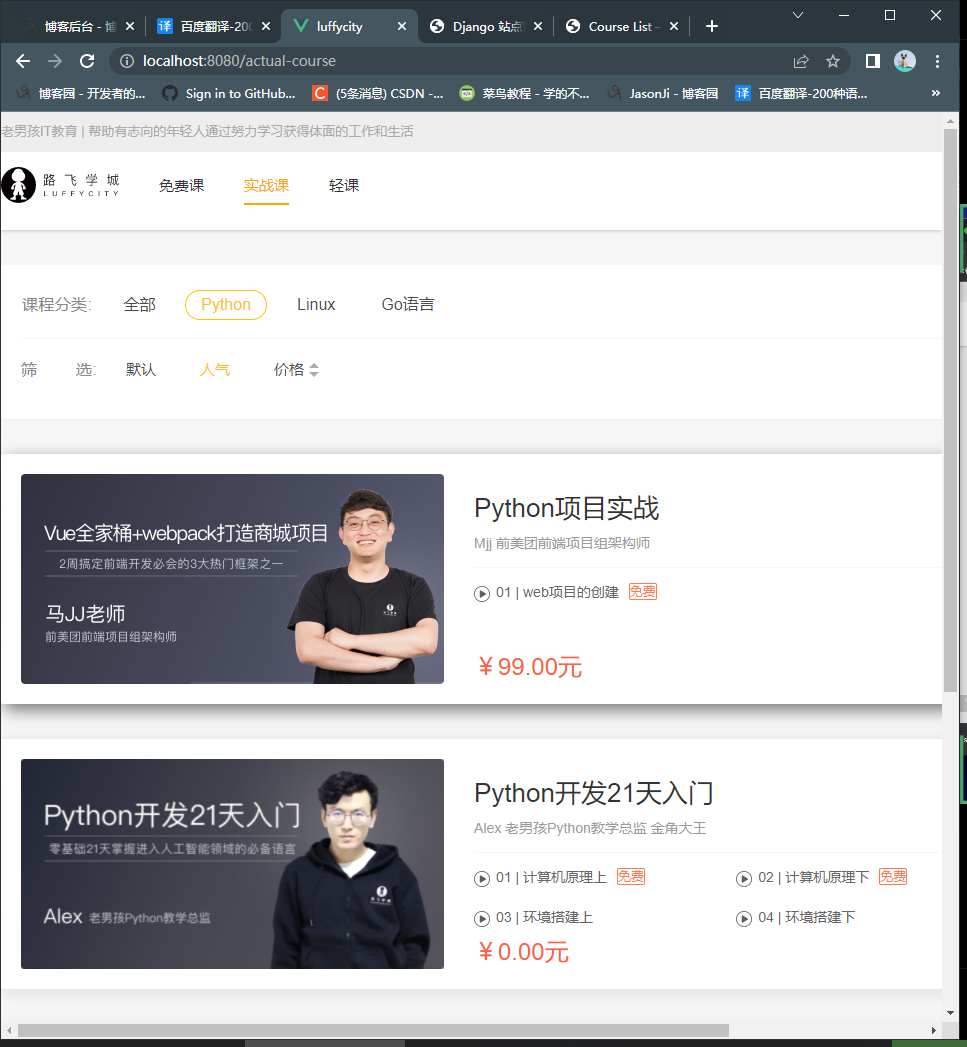Click the ¥99.00元 price
This screenshot has height=1047, width=967.
pyautogui.click(x=530, y=667)
